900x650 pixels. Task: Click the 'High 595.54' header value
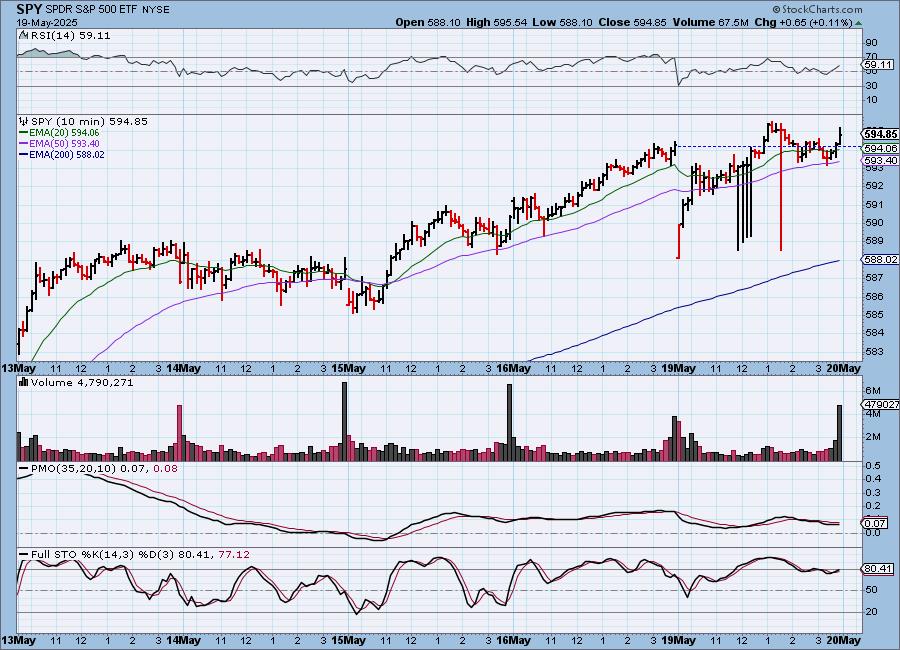click(x=498, y=22)
